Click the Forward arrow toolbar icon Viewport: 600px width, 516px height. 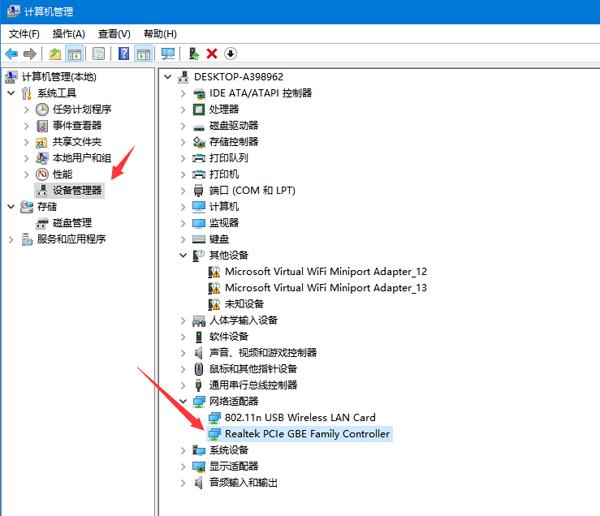[30, 54]
